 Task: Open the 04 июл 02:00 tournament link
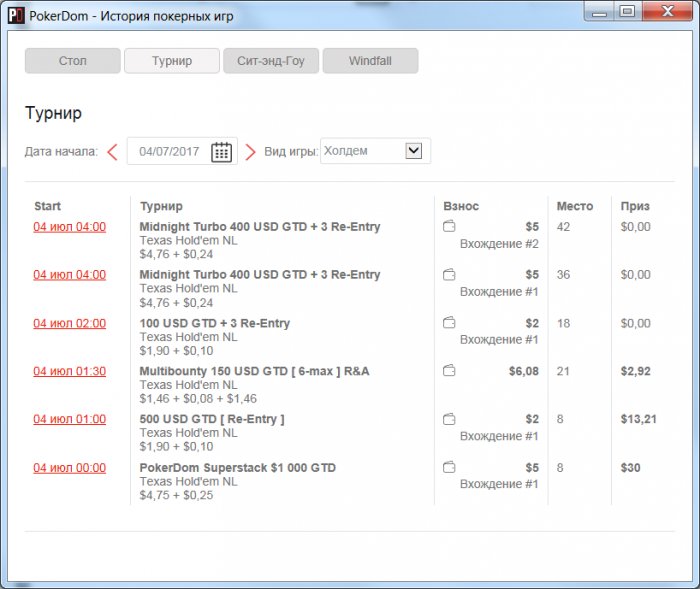point(70,323)
